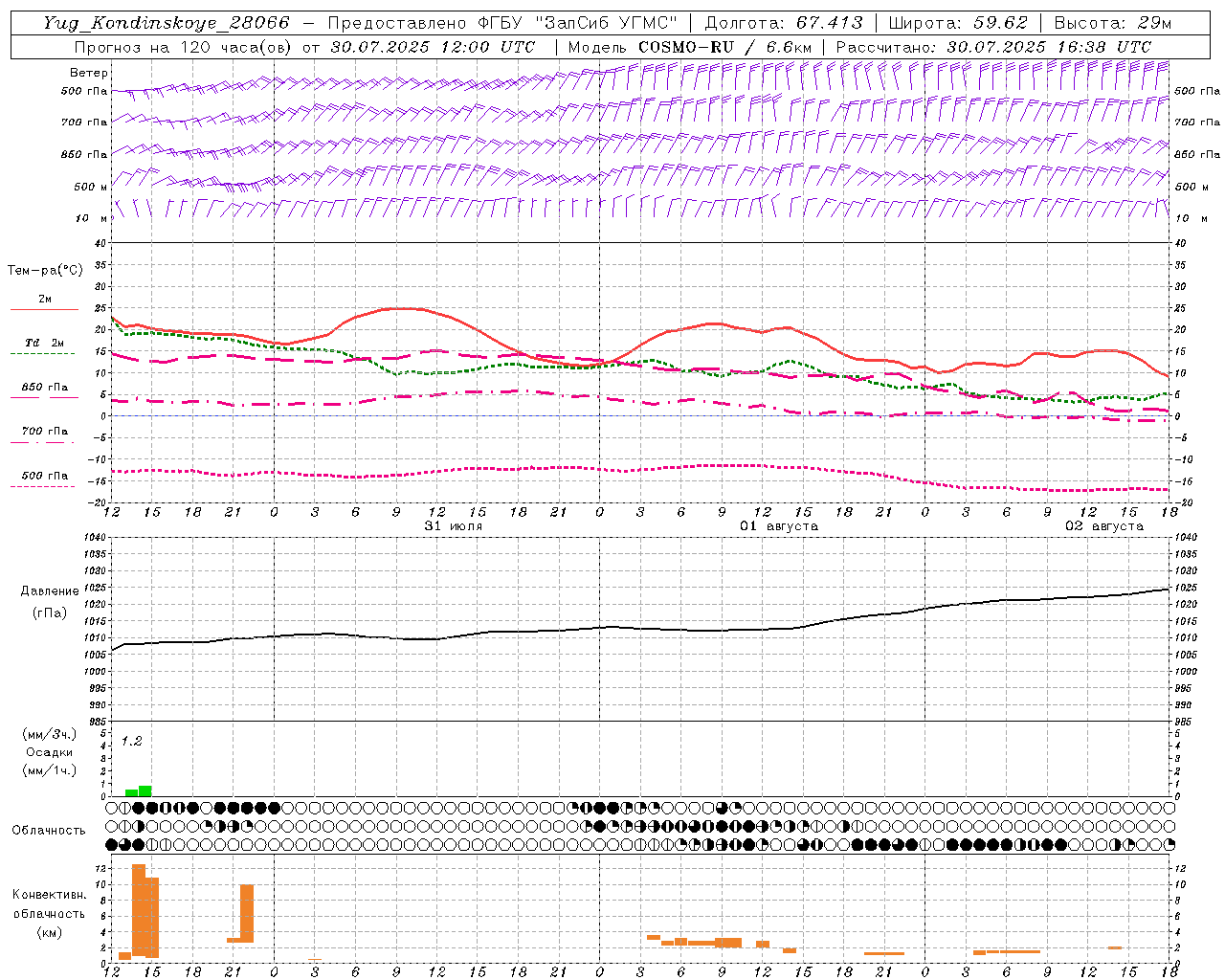Image resolution: width=1225 pixels, height=980 pixels.
Task: Click the (мм/1ч.) unit label
Action: pos(50,770)
